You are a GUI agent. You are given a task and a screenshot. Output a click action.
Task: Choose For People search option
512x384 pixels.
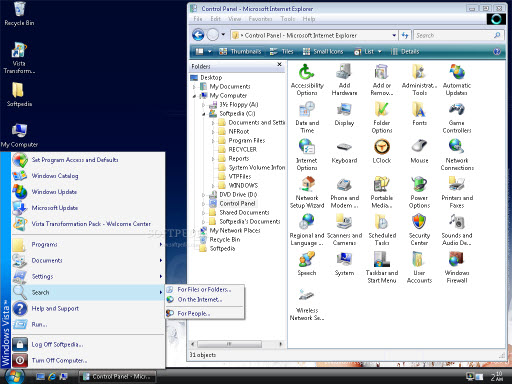(x=205, y=313)
